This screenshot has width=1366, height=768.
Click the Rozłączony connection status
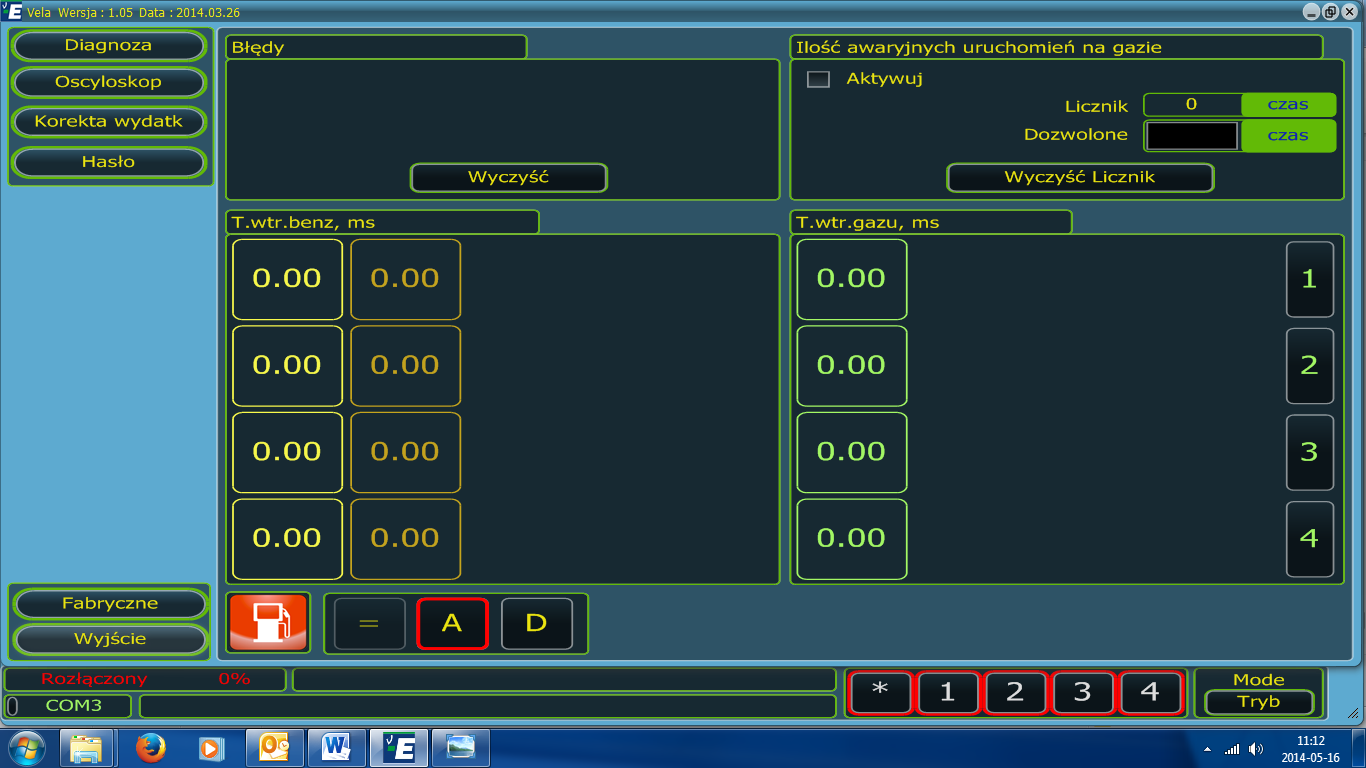coord(94,679)
